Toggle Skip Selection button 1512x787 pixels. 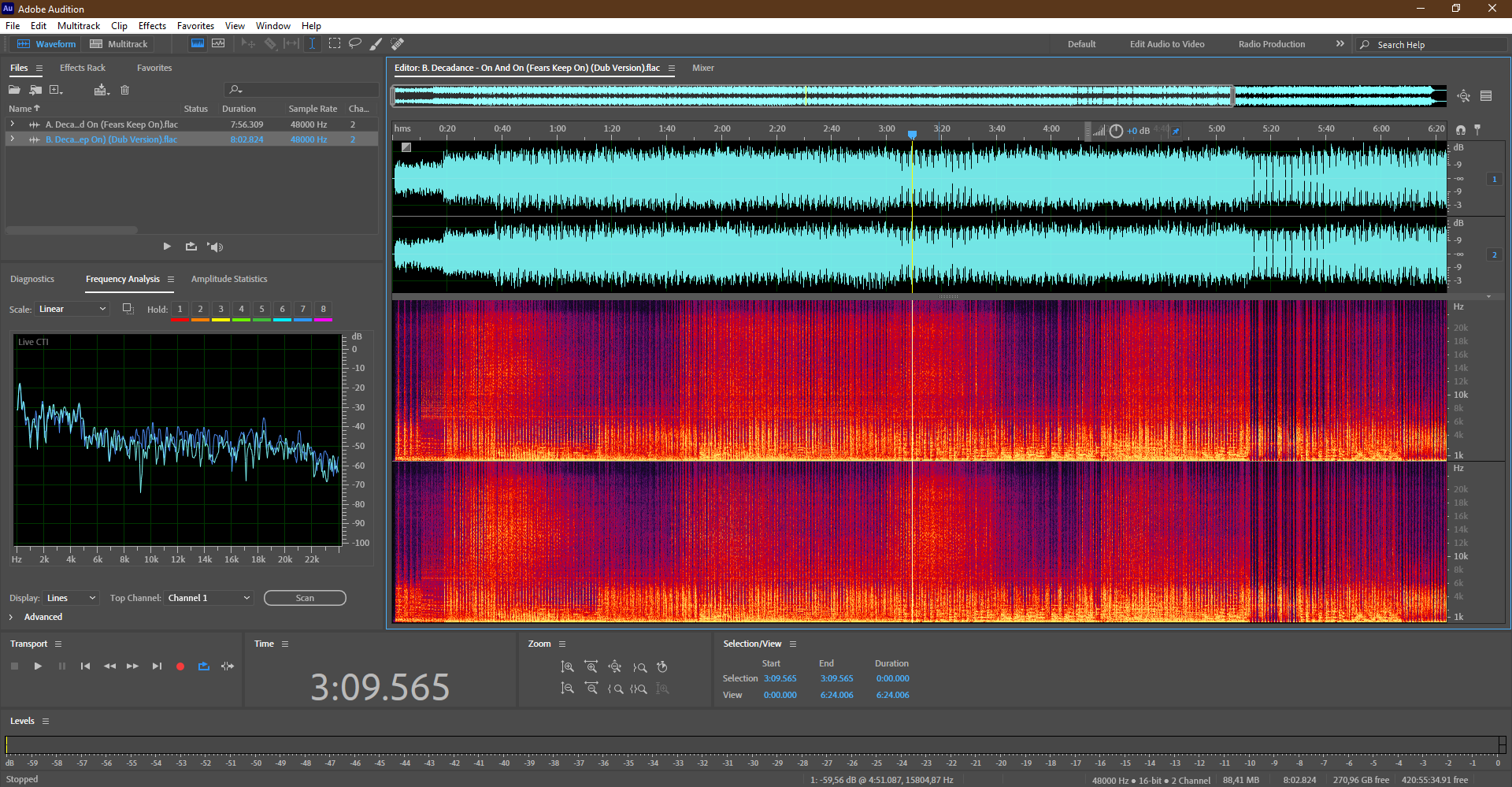(x=228, y=666)
